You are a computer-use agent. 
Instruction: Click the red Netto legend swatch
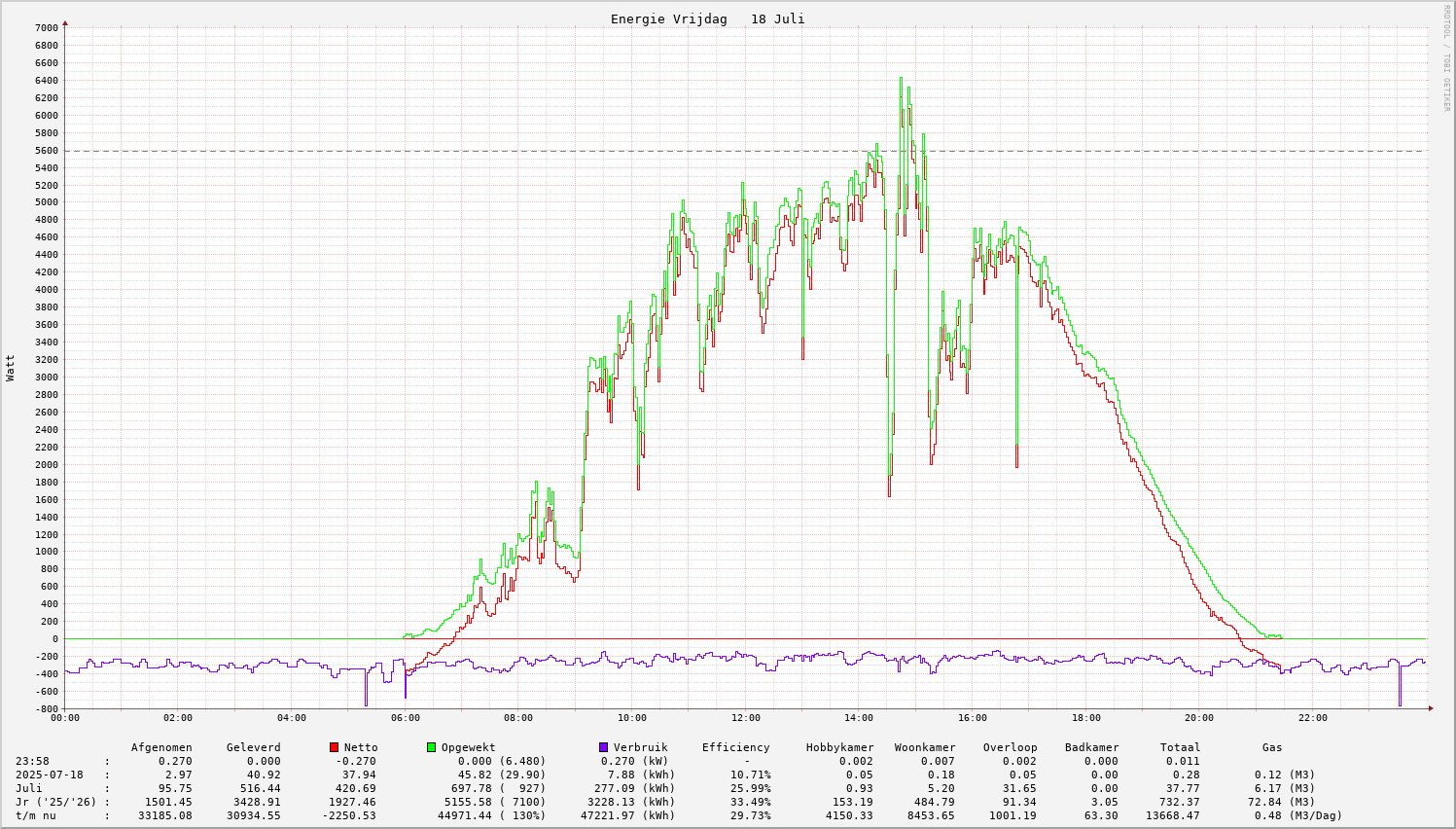pyautogui.click(x=335, y=747)
